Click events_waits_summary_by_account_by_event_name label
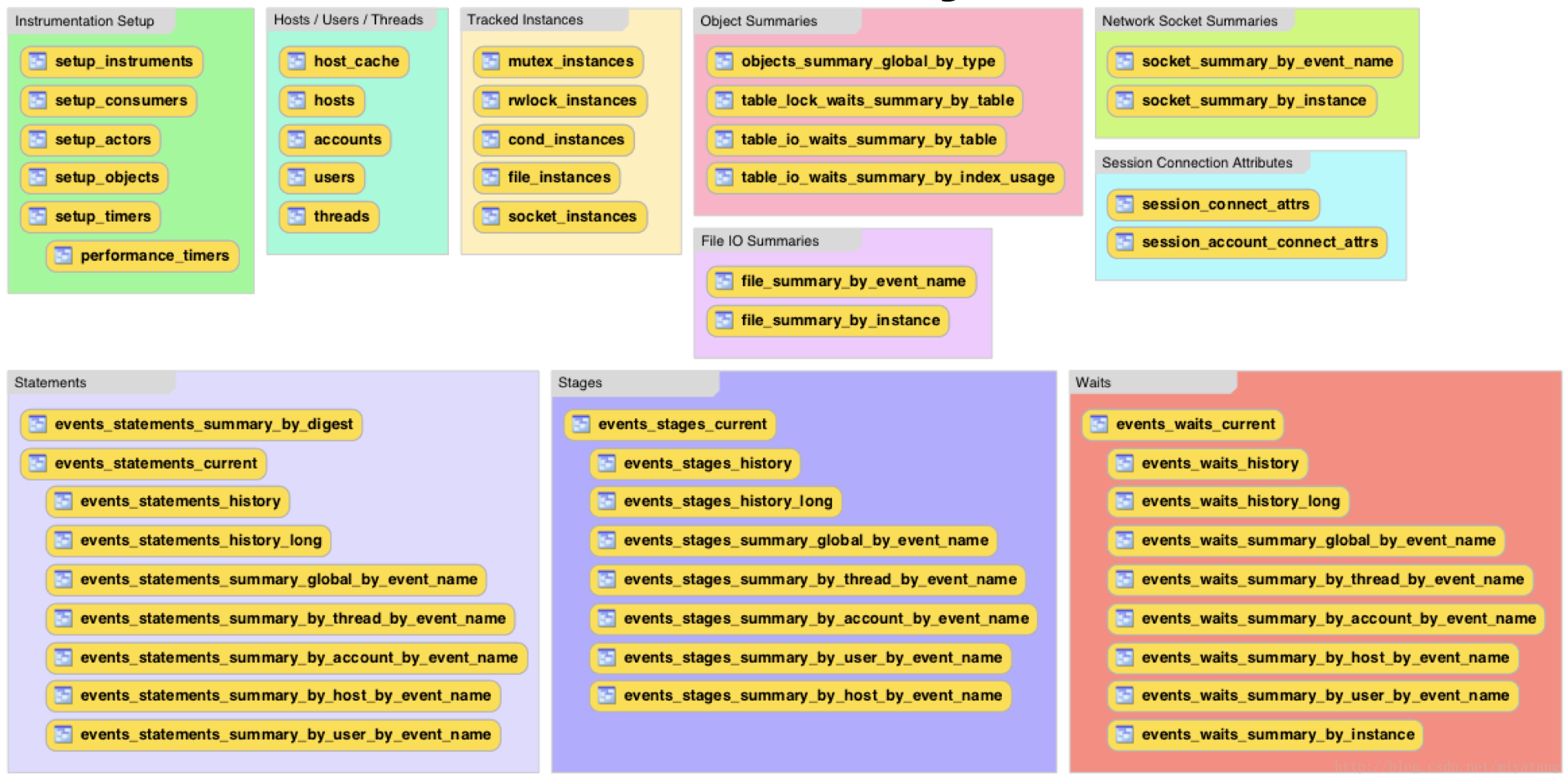Viewport: 1568px width, 782px height. point(1339,618)
